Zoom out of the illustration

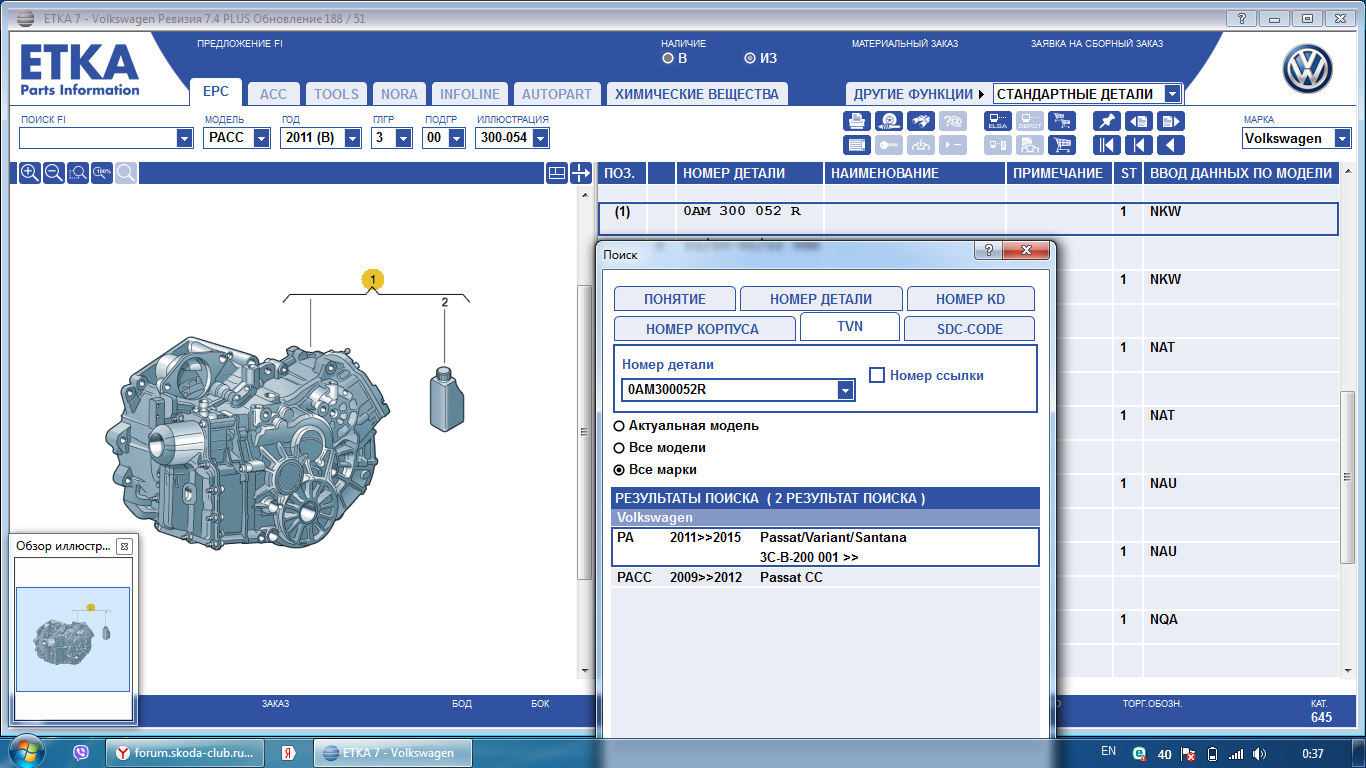[x=54, y=173]
